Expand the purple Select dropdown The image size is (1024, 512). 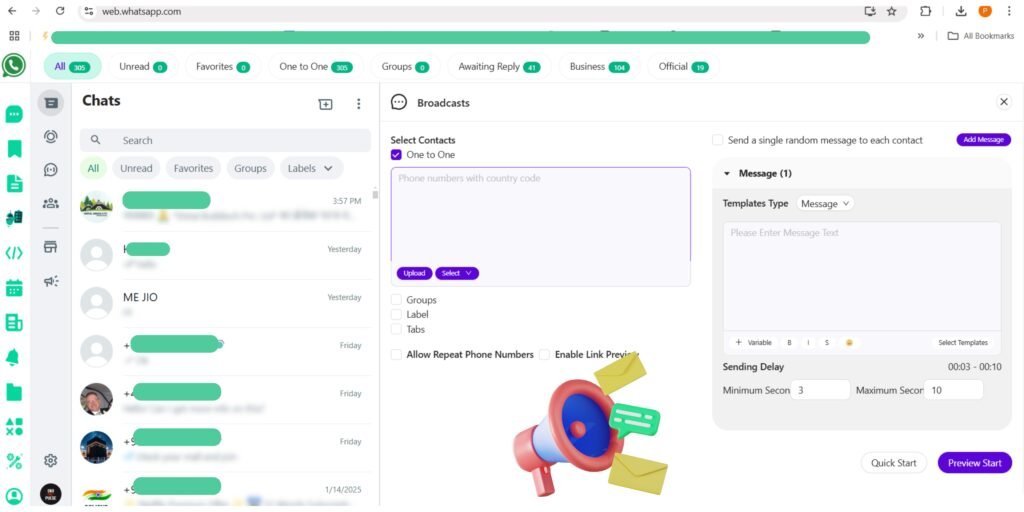(457, 273)
